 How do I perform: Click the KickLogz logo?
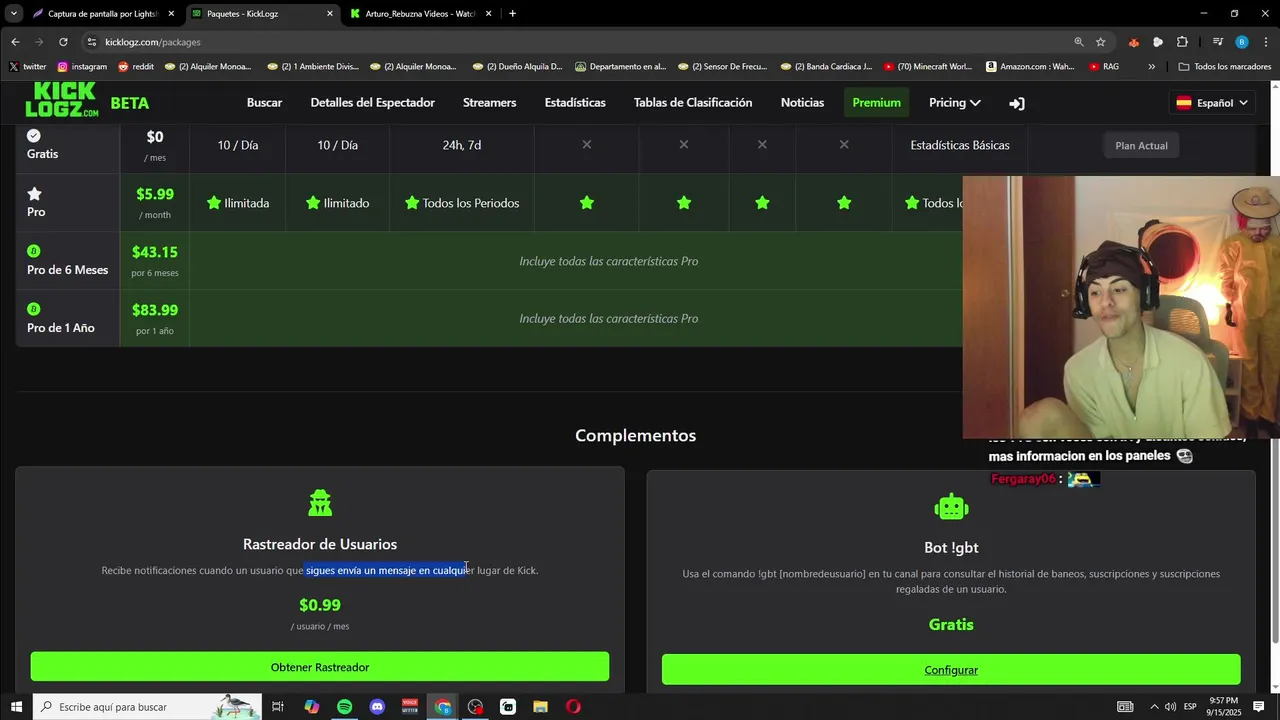62,101
